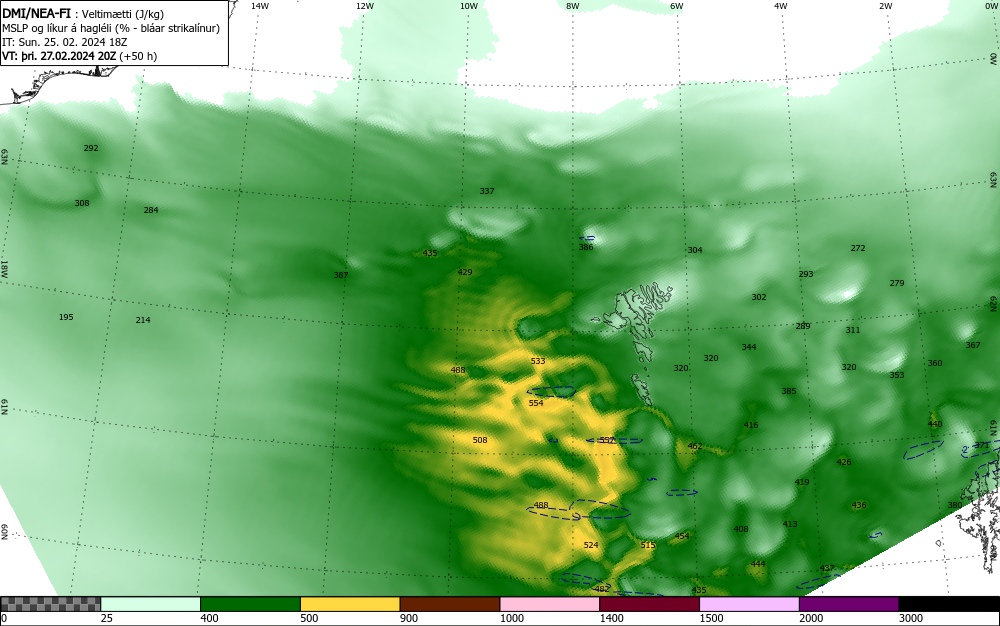Select the map value 444
Image resolution: width=1000 pixels, height=626 pixels.
[x=758, y=564]
